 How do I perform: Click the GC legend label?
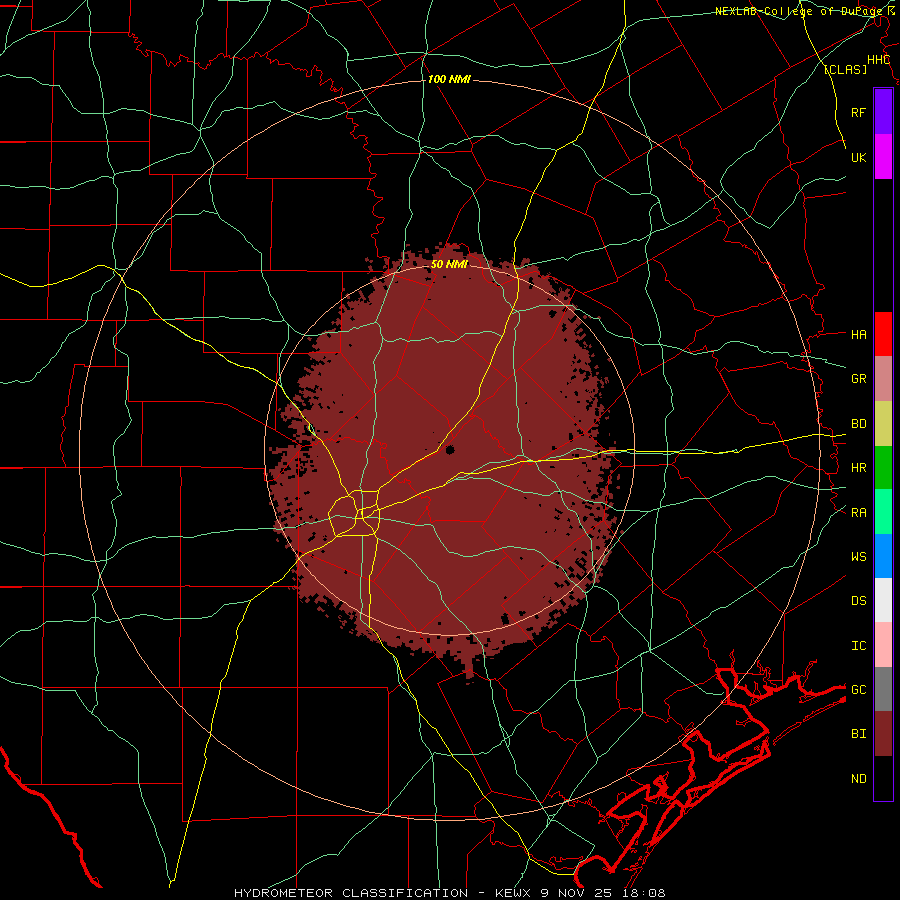[858, 690]
